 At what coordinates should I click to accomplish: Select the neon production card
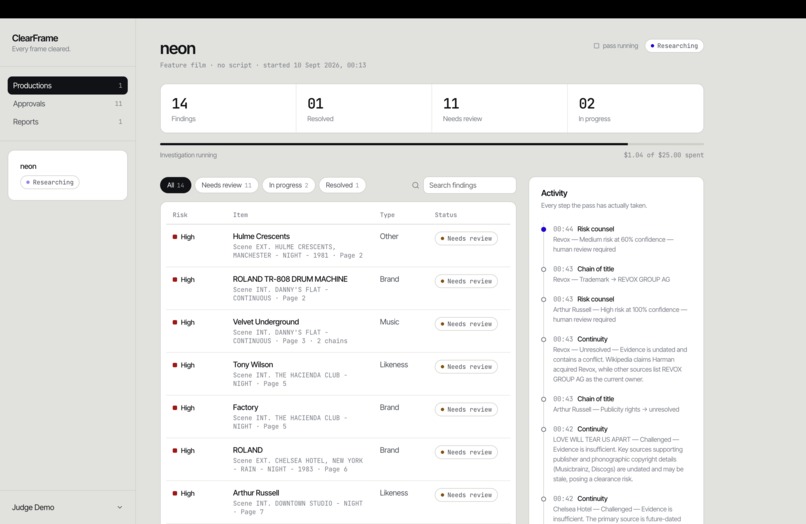click(67, 175)
